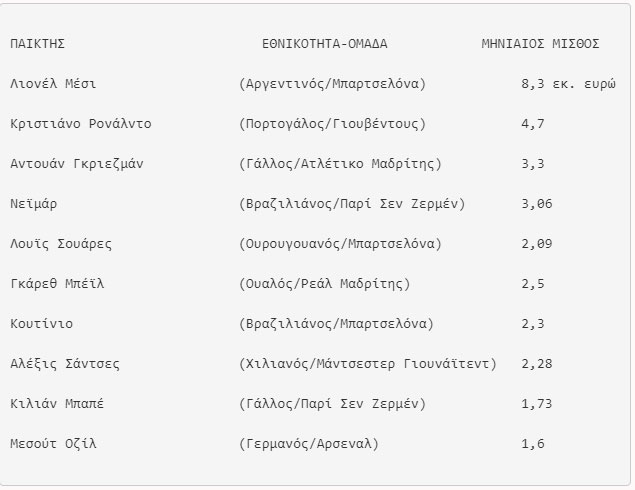Select the player name Νεϊμάρ
The width and height of the screenshot is (635, 490).
click(x=34, y=204)
